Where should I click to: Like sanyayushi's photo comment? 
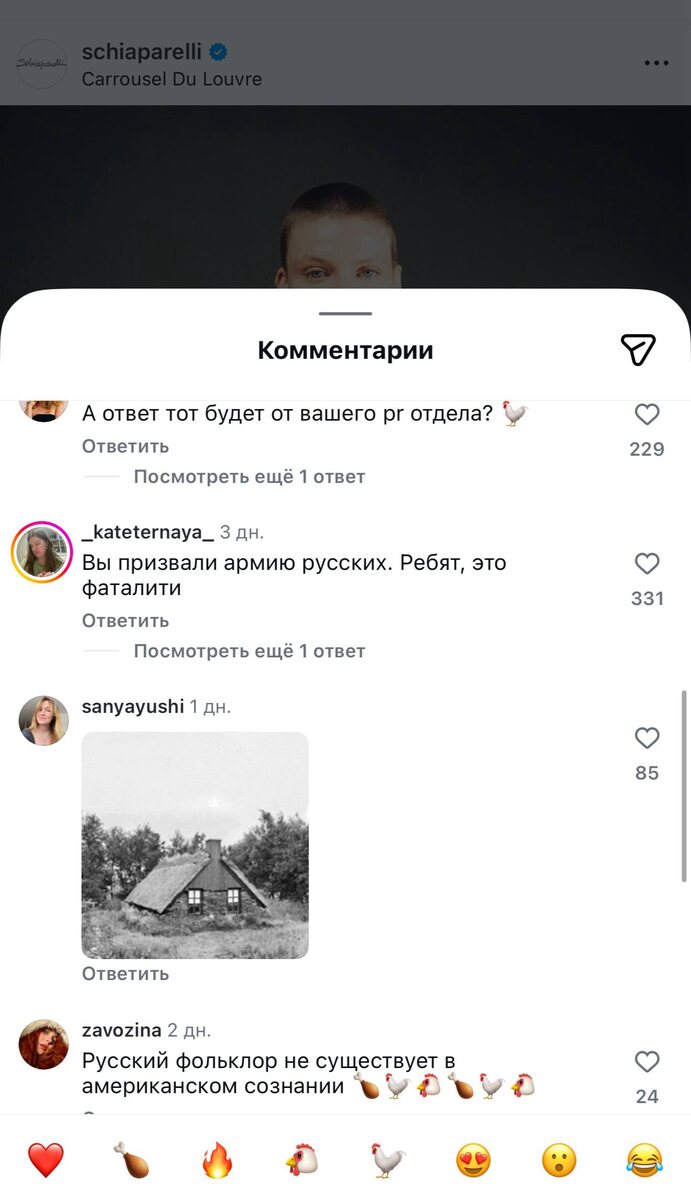(x=647, y=738)
